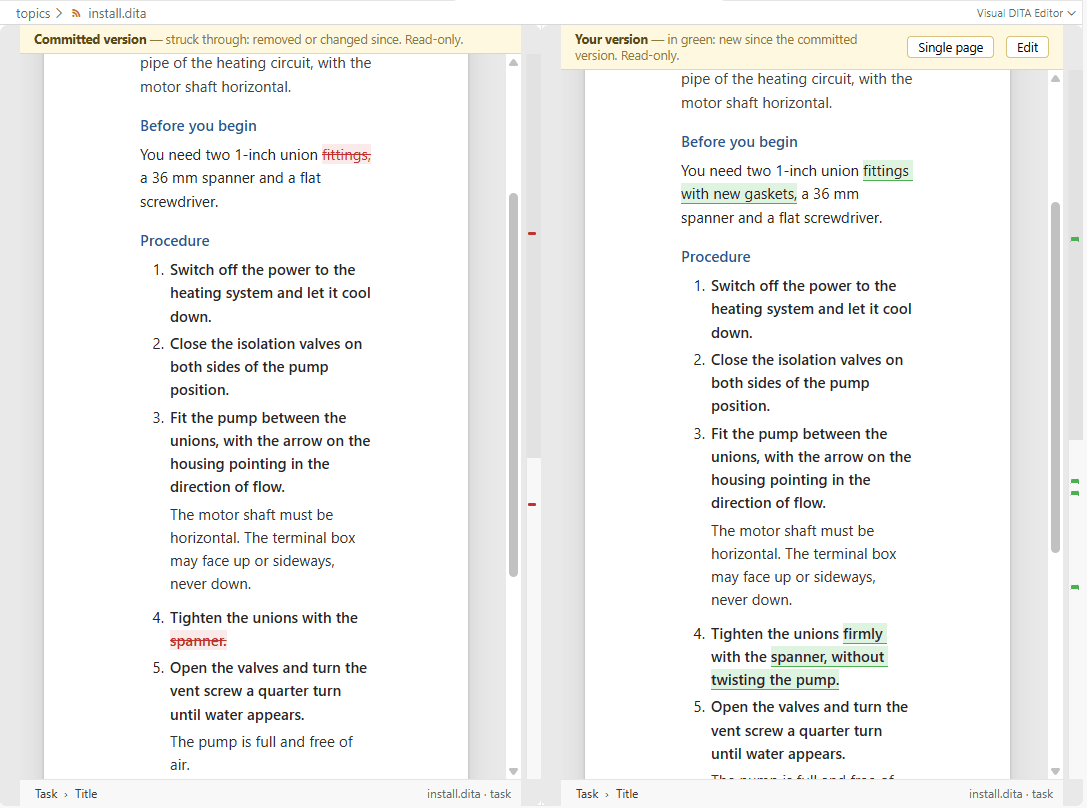Click step 3 'Fit the pump between' in Committed version
Image resolution: width=1087 pixels, height=808 pixels.
pos(270,453)
